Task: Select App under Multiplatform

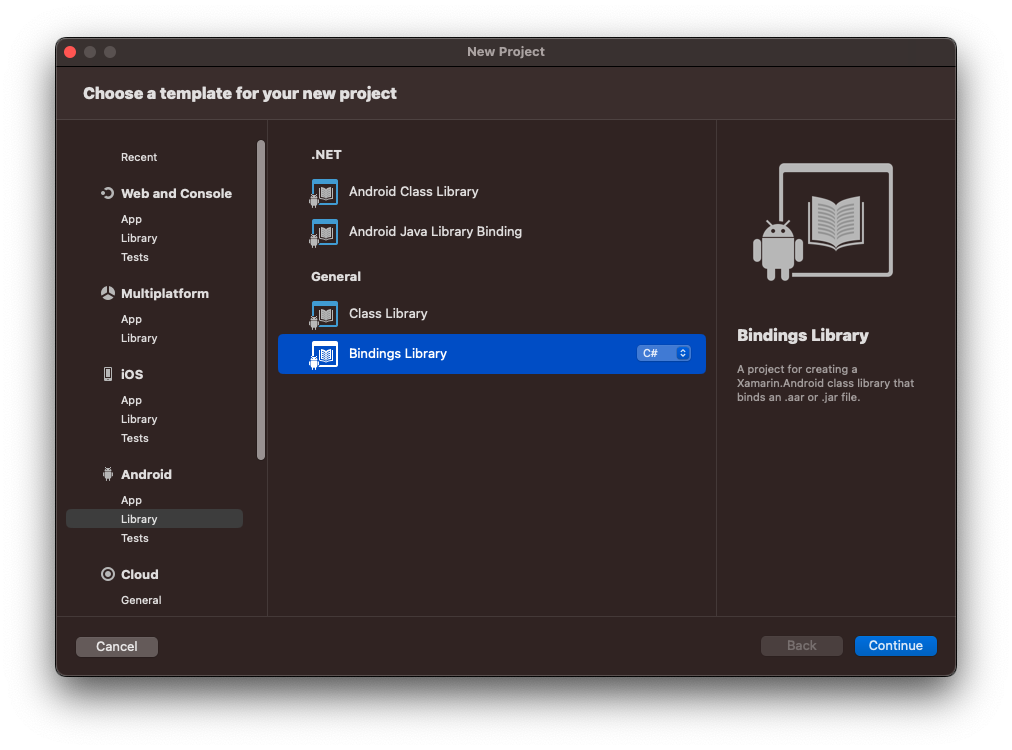Action: coord(131,319)
